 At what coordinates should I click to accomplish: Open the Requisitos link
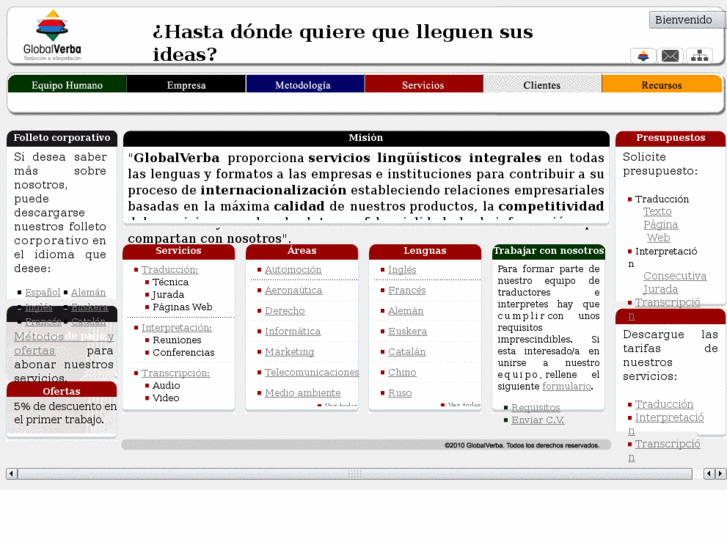coord(536,407)
